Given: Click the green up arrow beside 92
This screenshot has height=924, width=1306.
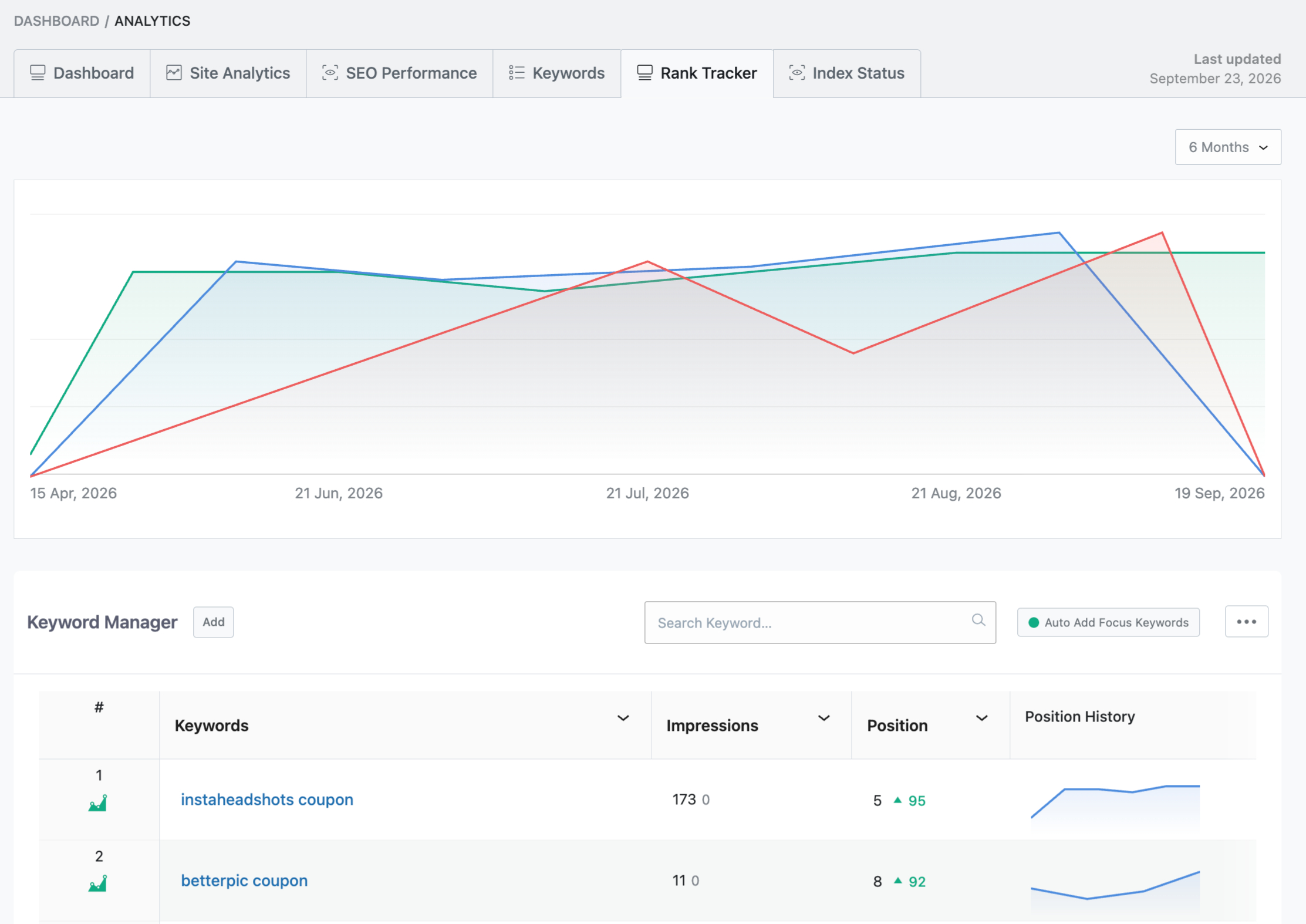Looking at the screenshot, I should tap(897, 880).
